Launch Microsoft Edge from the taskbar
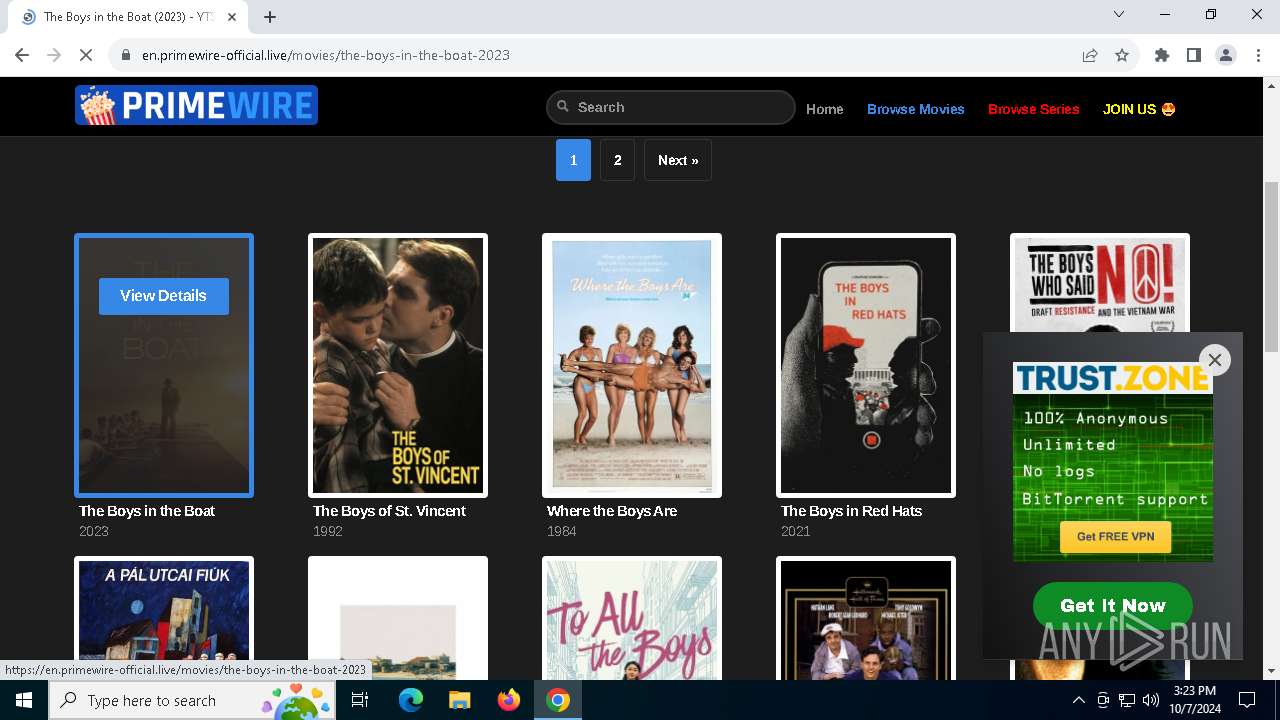Screen dimensions: 1280x720 (411, 700)
